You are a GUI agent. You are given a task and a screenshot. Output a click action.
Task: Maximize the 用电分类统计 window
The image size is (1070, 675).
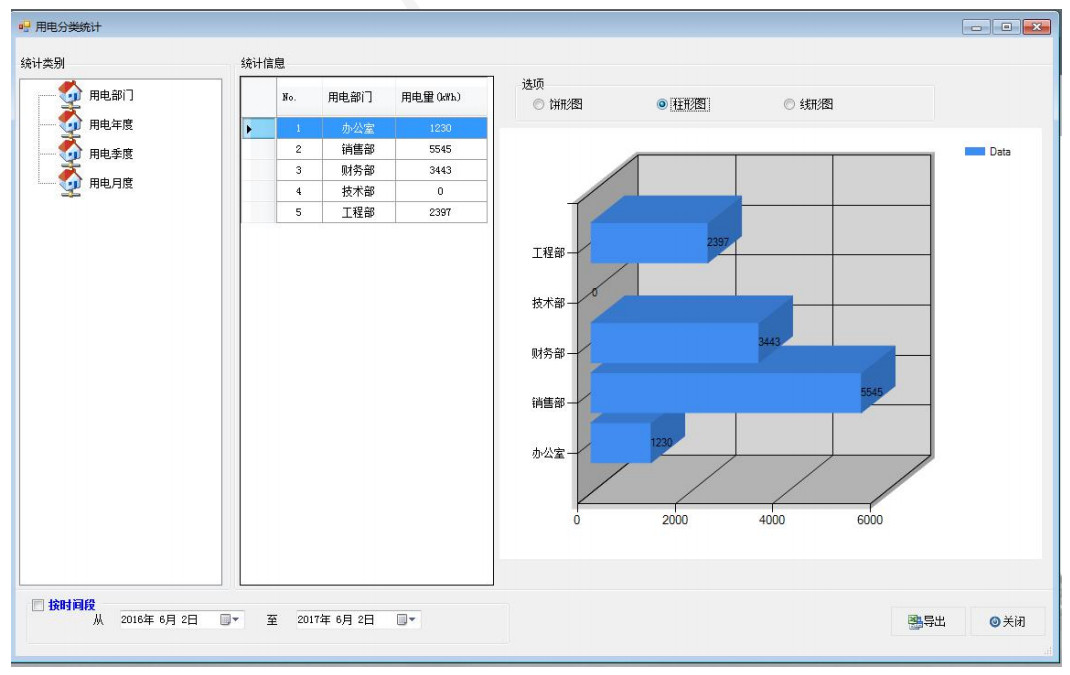pos(1007,27)
